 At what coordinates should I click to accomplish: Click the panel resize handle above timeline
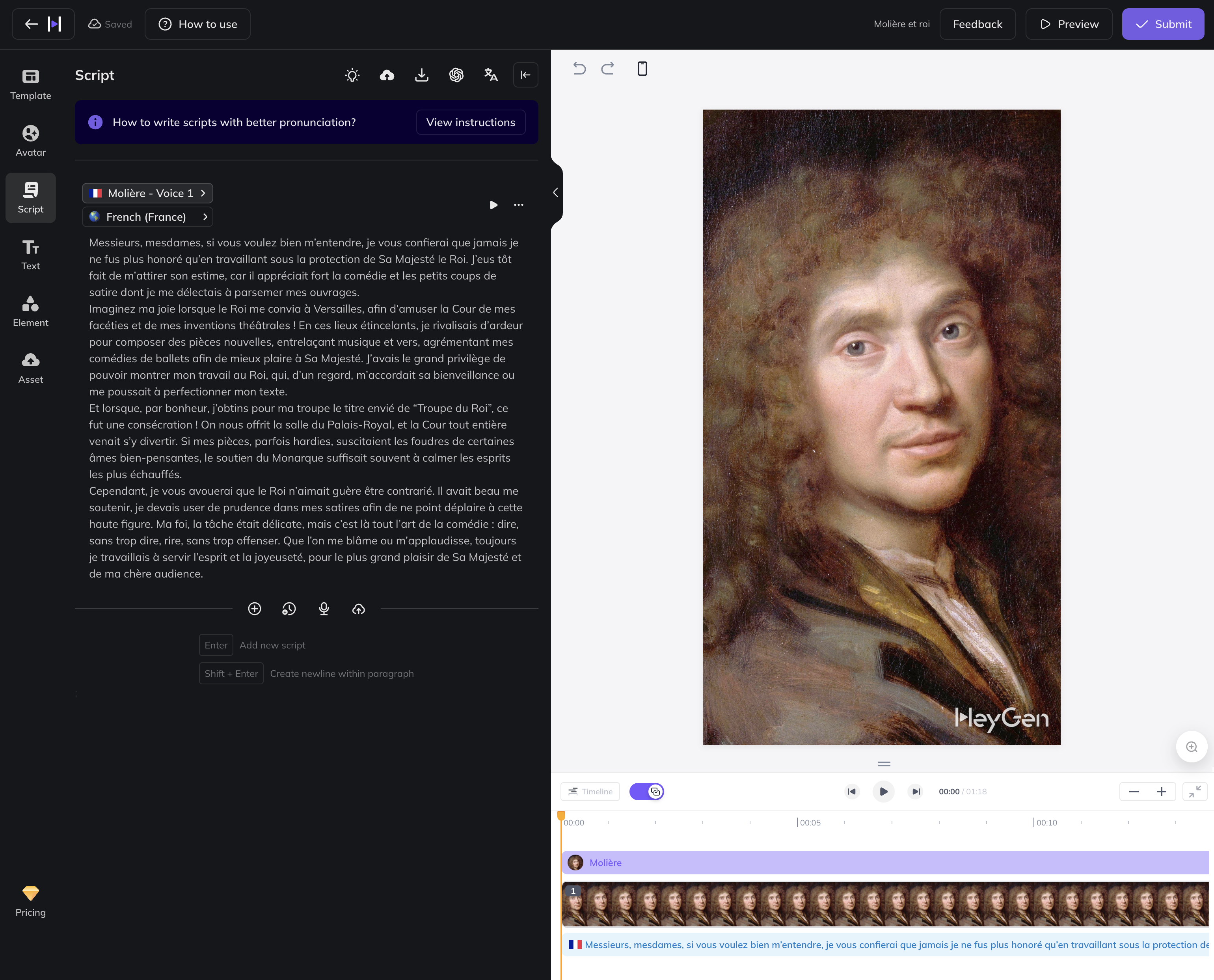point(884,764)
